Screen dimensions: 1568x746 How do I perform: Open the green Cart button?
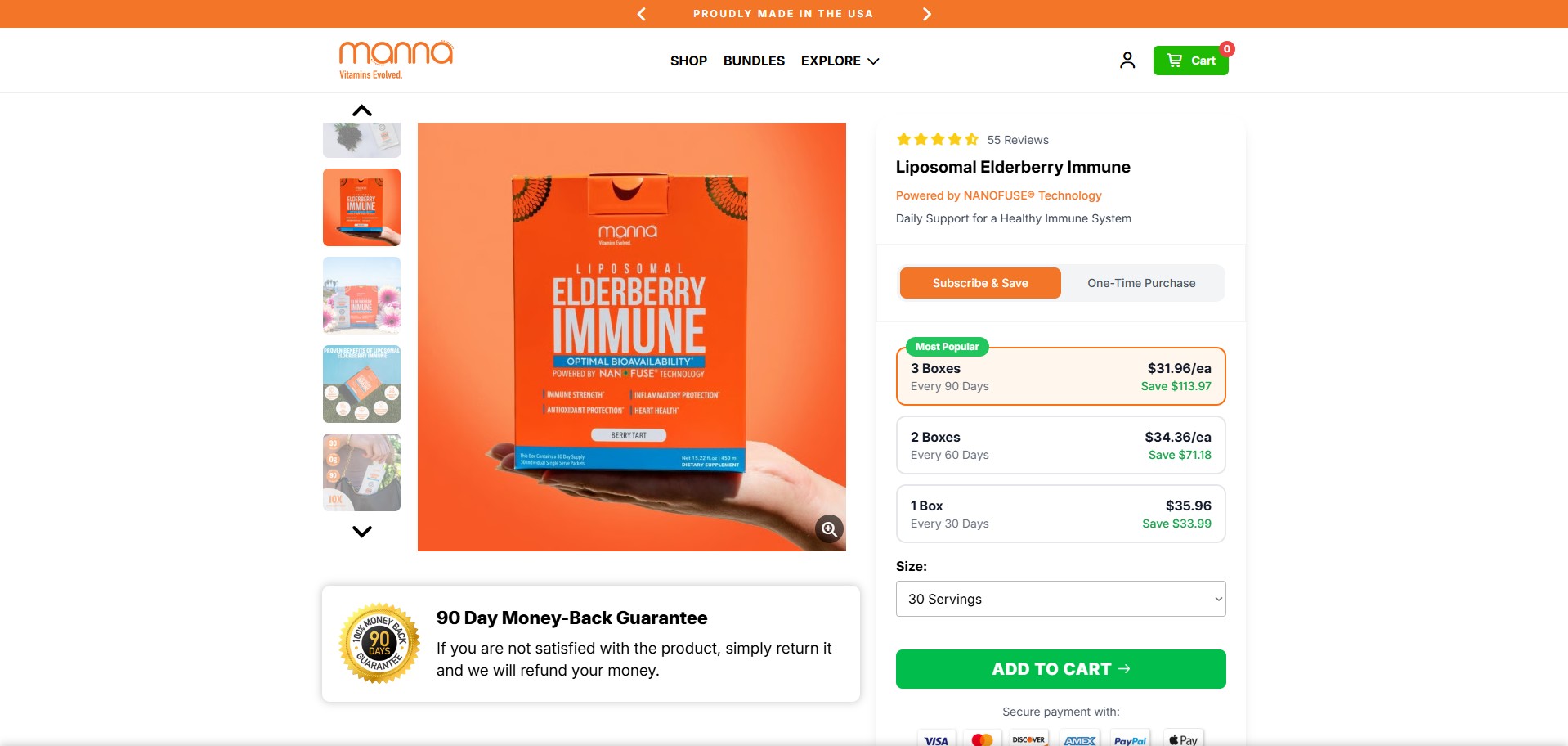1190,61
